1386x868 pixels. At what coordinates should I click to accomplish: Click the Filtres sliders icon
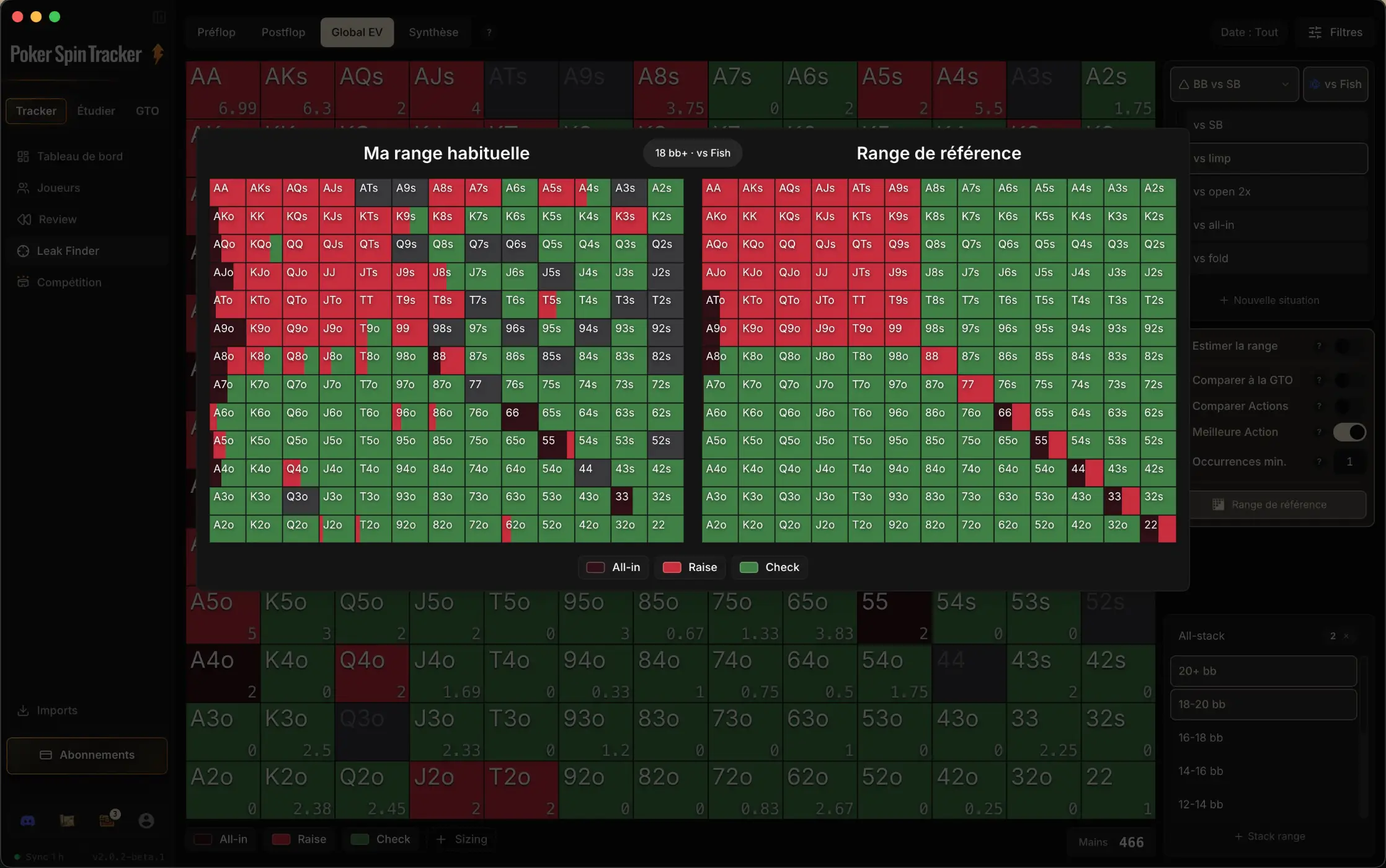(x=1315, y=32)
